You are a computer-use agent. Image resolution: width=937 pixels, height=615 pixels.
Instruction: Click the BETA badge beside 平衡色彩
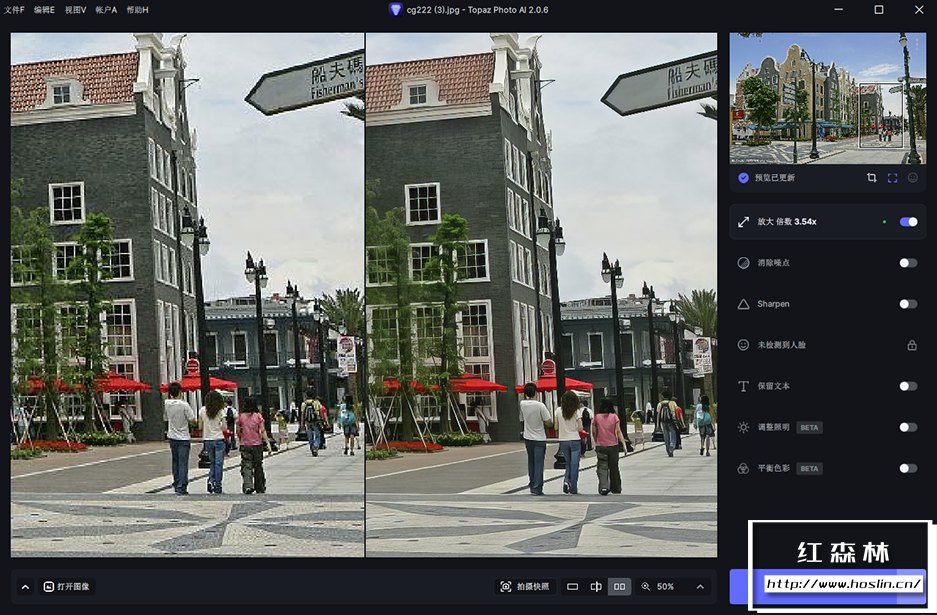tap(809, 469)
